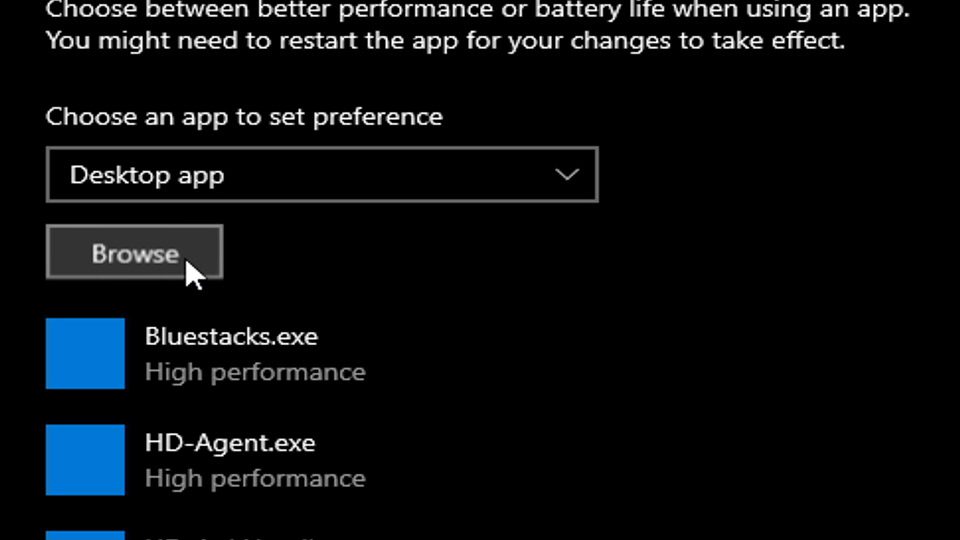960x540 pixels.
Task: Select the Bluestacks.exe list entry name
Action: click(231, 336)
